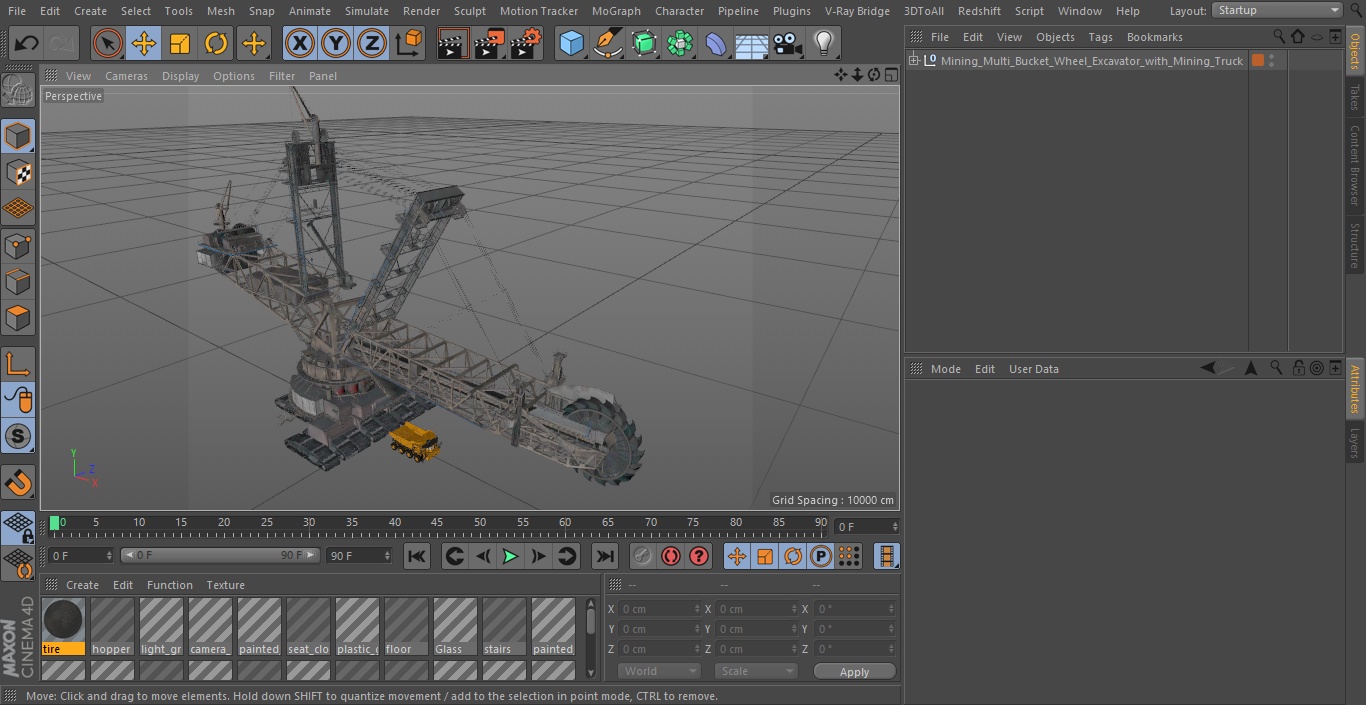This screenshot has height=705, width=1366.
Task: Switch to Polygons mode
Action: pyautogui.click(x=18, y=319)
